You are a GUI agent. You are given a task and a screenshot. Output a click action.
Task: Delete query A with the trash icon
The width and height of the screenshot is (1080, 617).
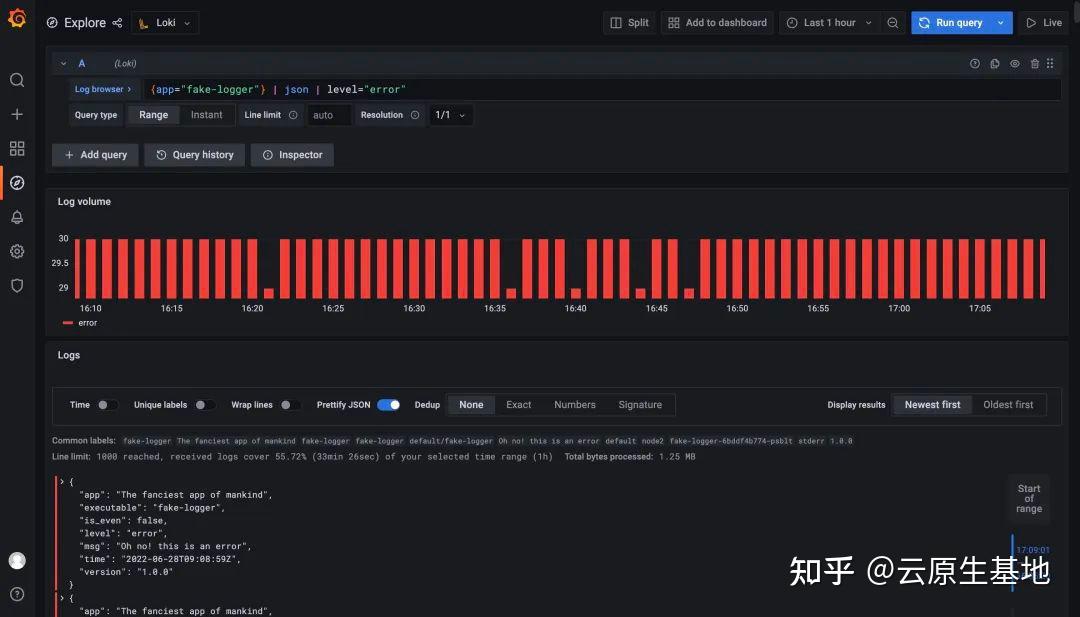[x=1034, y=63]
